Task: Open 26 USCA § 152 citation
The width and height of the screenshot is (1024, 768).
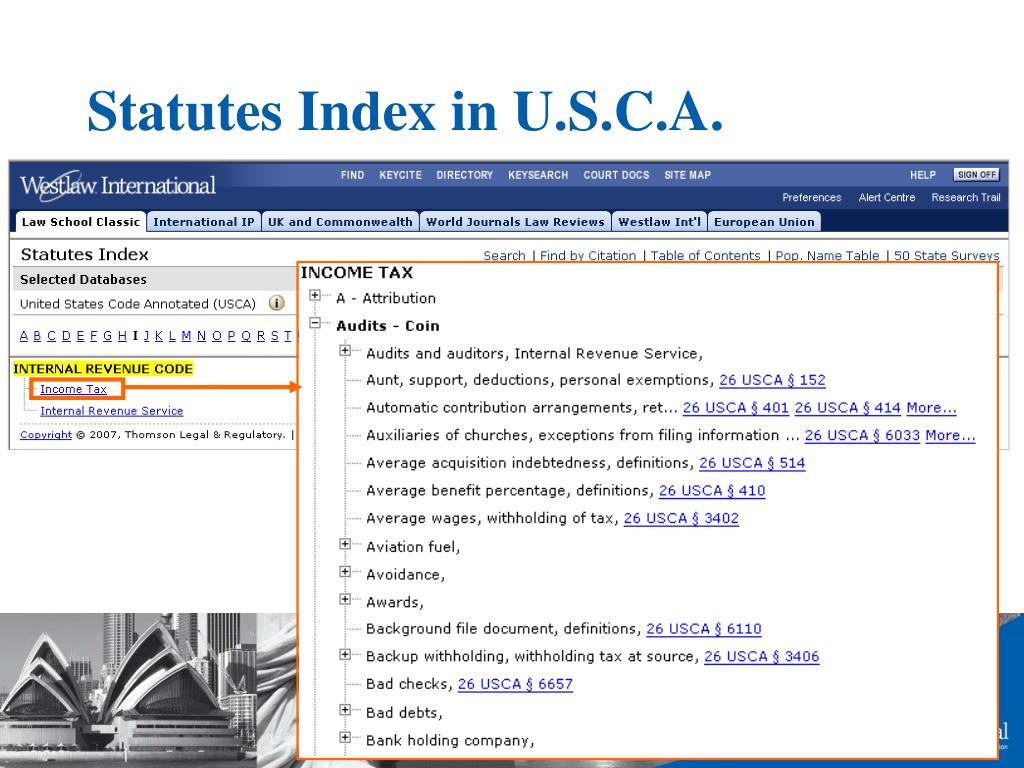Action: click(773, 380)
